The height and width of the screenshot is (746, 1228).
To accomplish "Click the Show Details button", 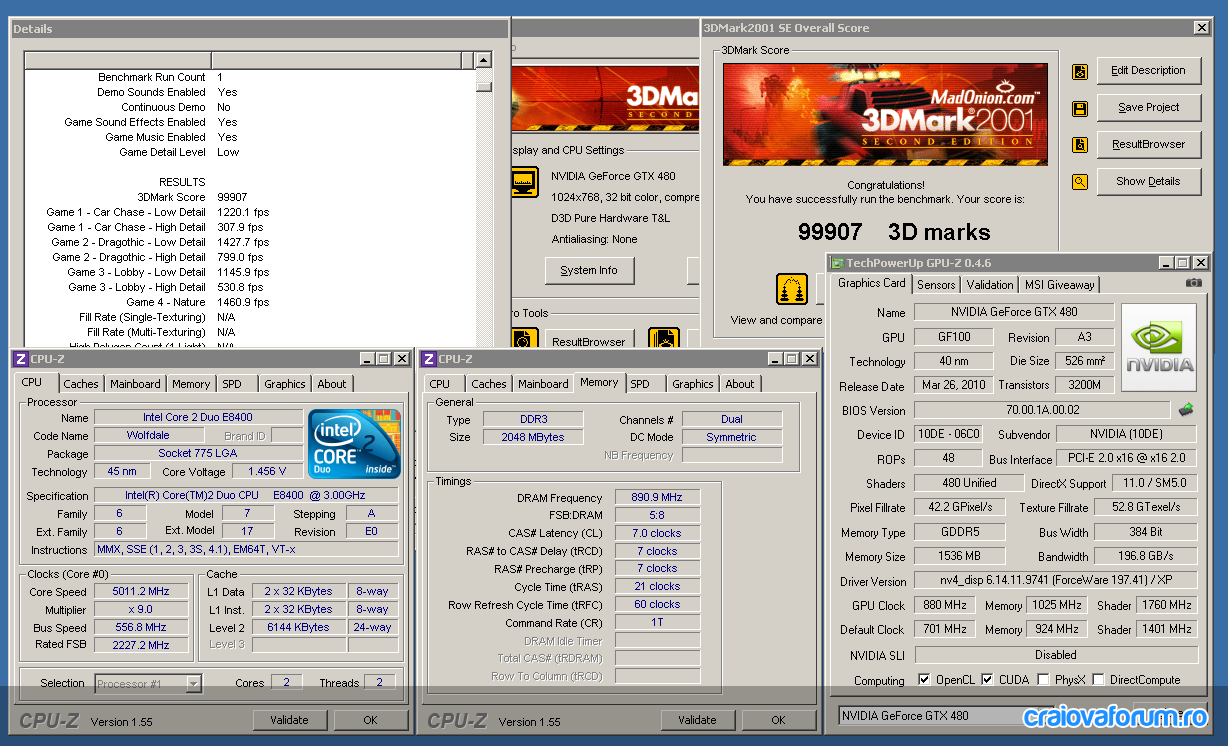I will (1148, 182).
